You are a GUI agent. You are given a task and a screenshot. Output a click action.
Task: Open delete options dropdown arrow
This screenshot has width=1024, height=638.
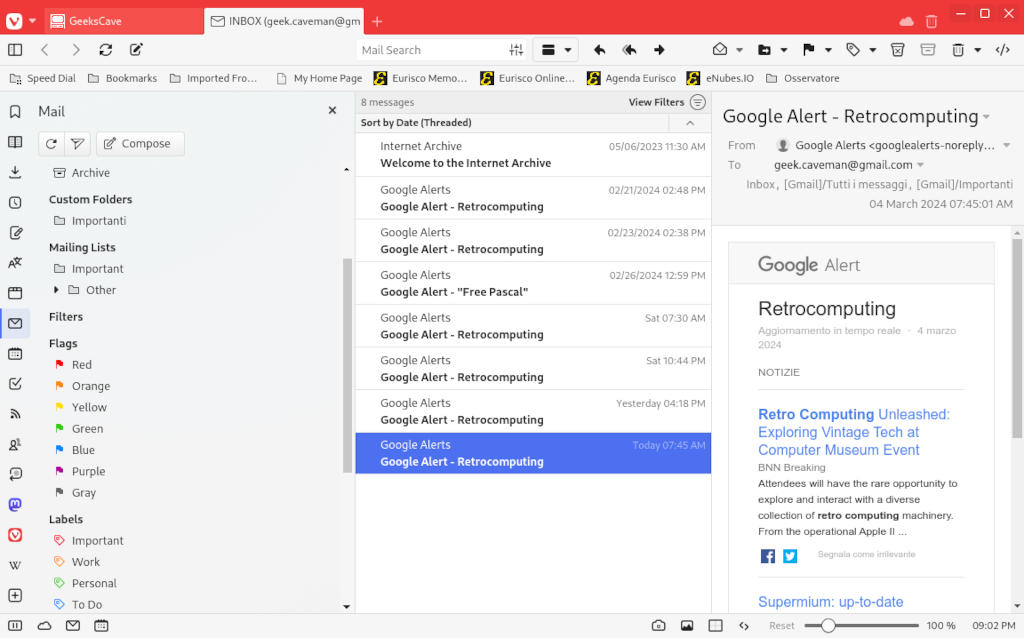point(978,50)
